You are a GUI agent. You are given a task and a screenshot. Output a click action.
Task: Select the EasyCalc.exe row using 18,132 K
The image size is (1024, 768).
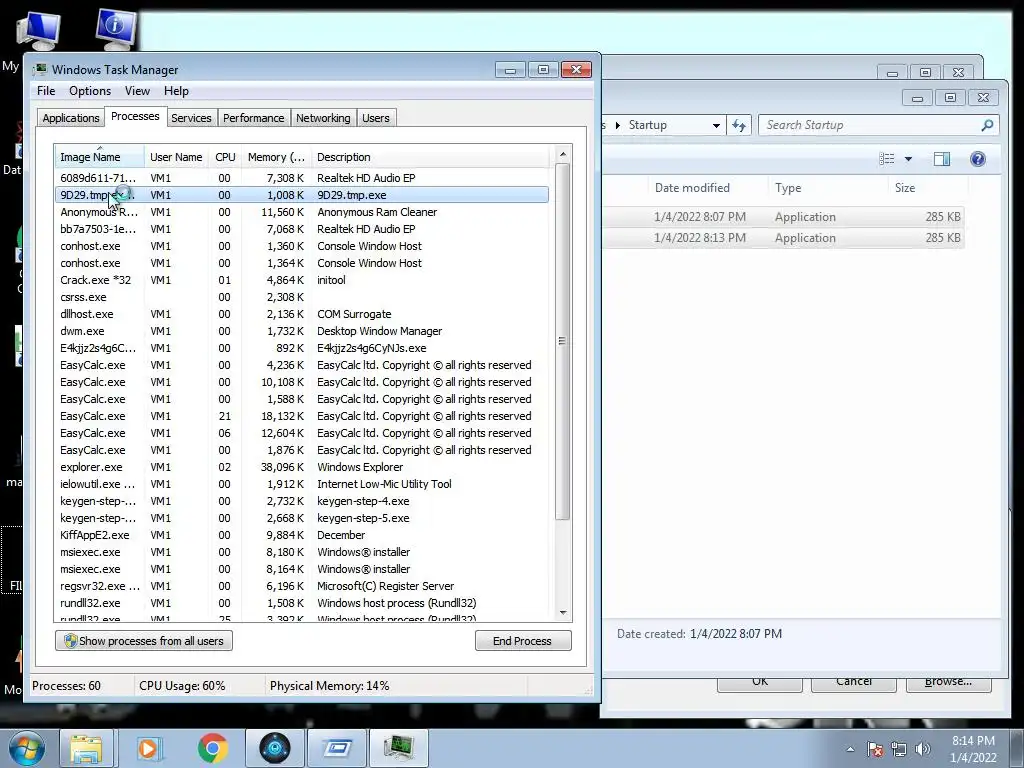point(301,416)
